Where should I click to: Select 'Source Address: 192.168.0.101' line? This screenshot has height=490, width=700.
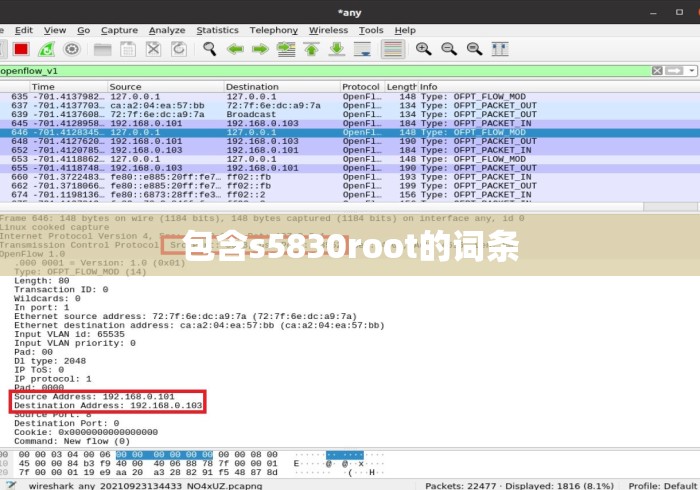pos(94,397)
